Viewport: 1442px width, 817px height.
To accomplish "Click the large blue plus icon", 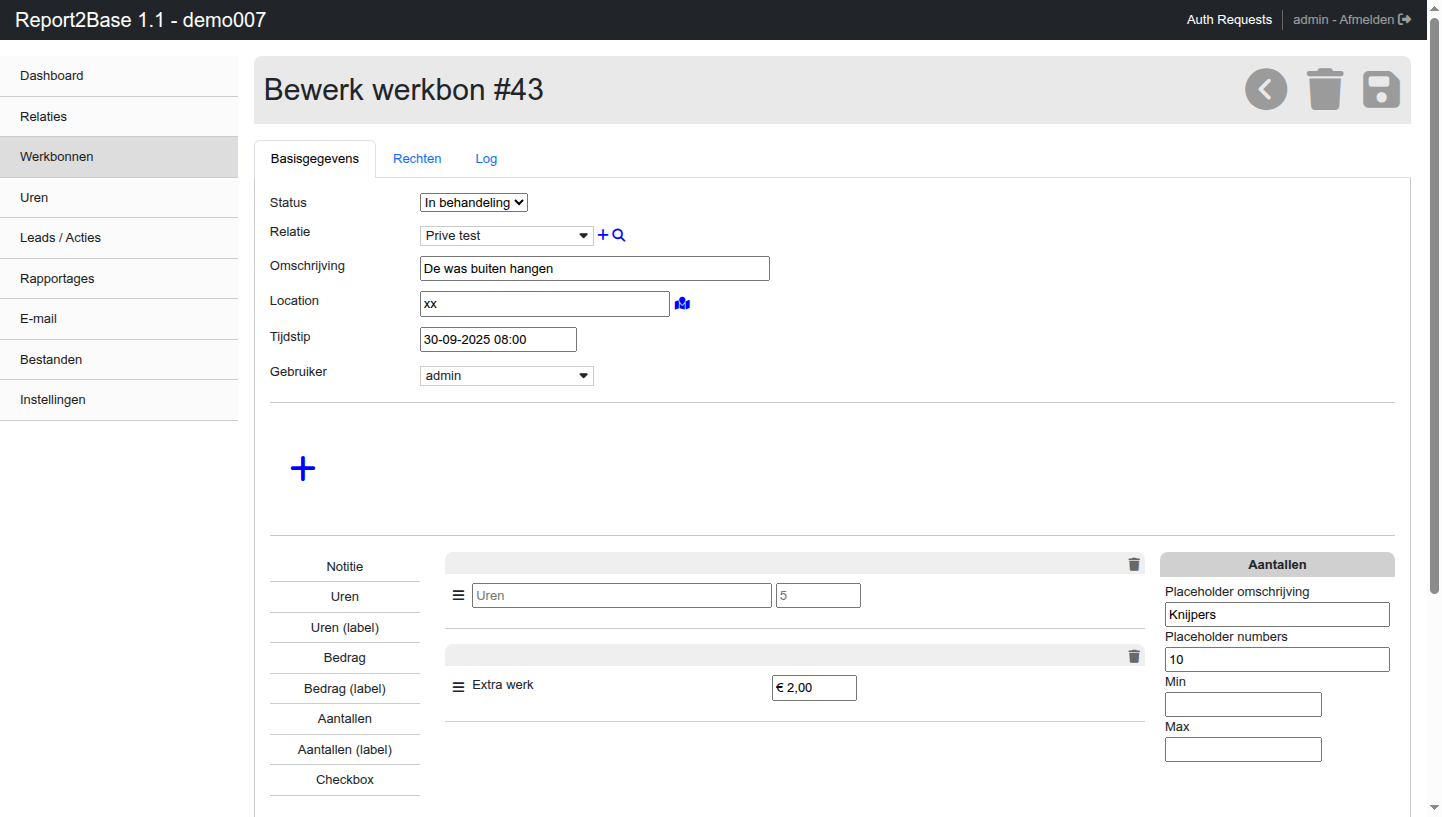I will point(303,469).
